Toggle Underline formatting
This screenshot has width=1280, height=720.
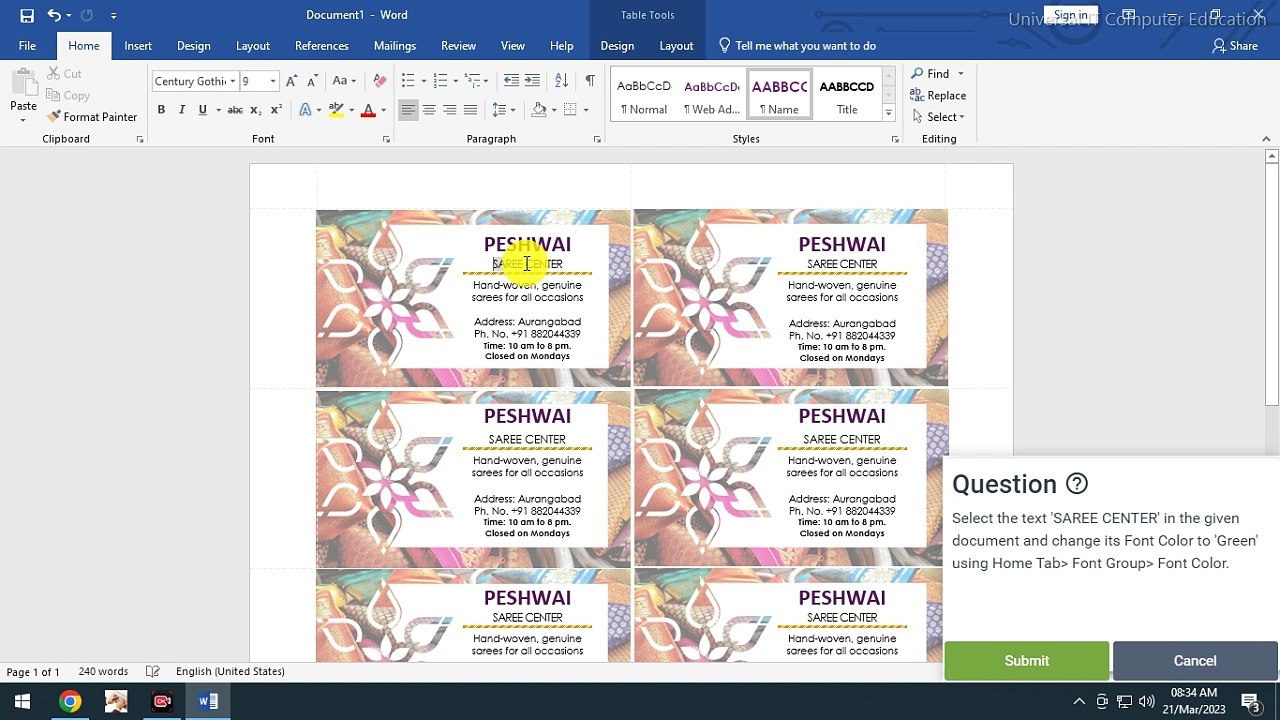pyautogui.click(x=202, y=110)
